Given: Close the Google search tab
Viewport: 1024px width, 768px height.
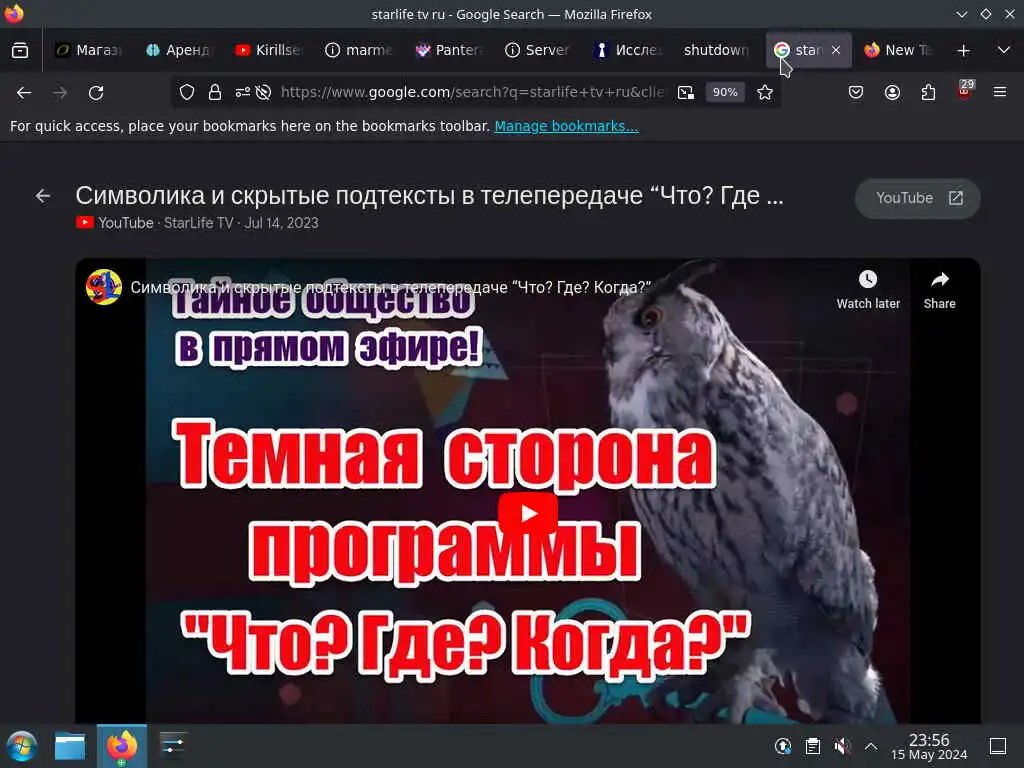Looking at the screenshot, I should (836, 50).
